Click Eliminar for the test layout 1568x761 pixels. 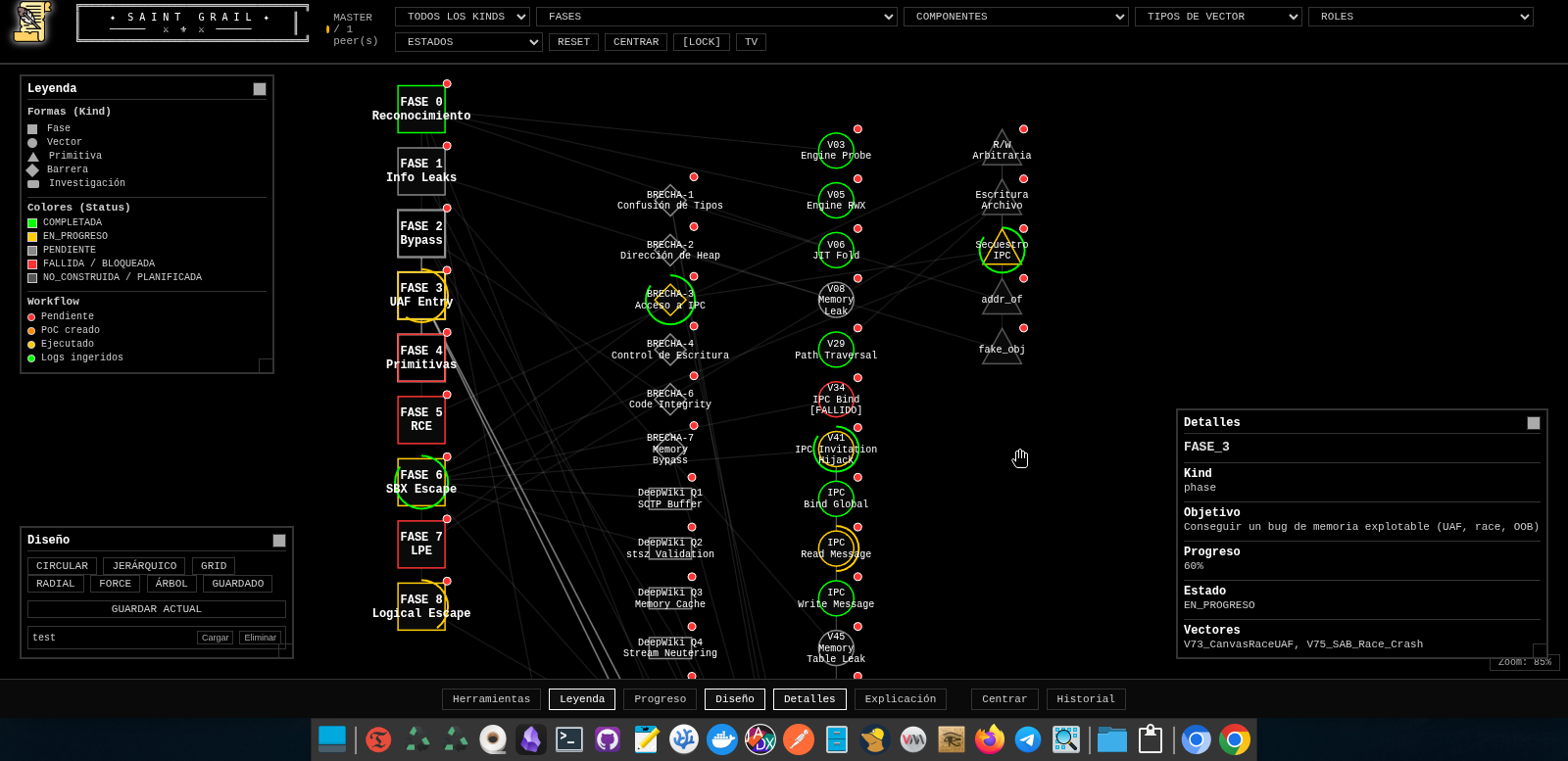point(260,638)
